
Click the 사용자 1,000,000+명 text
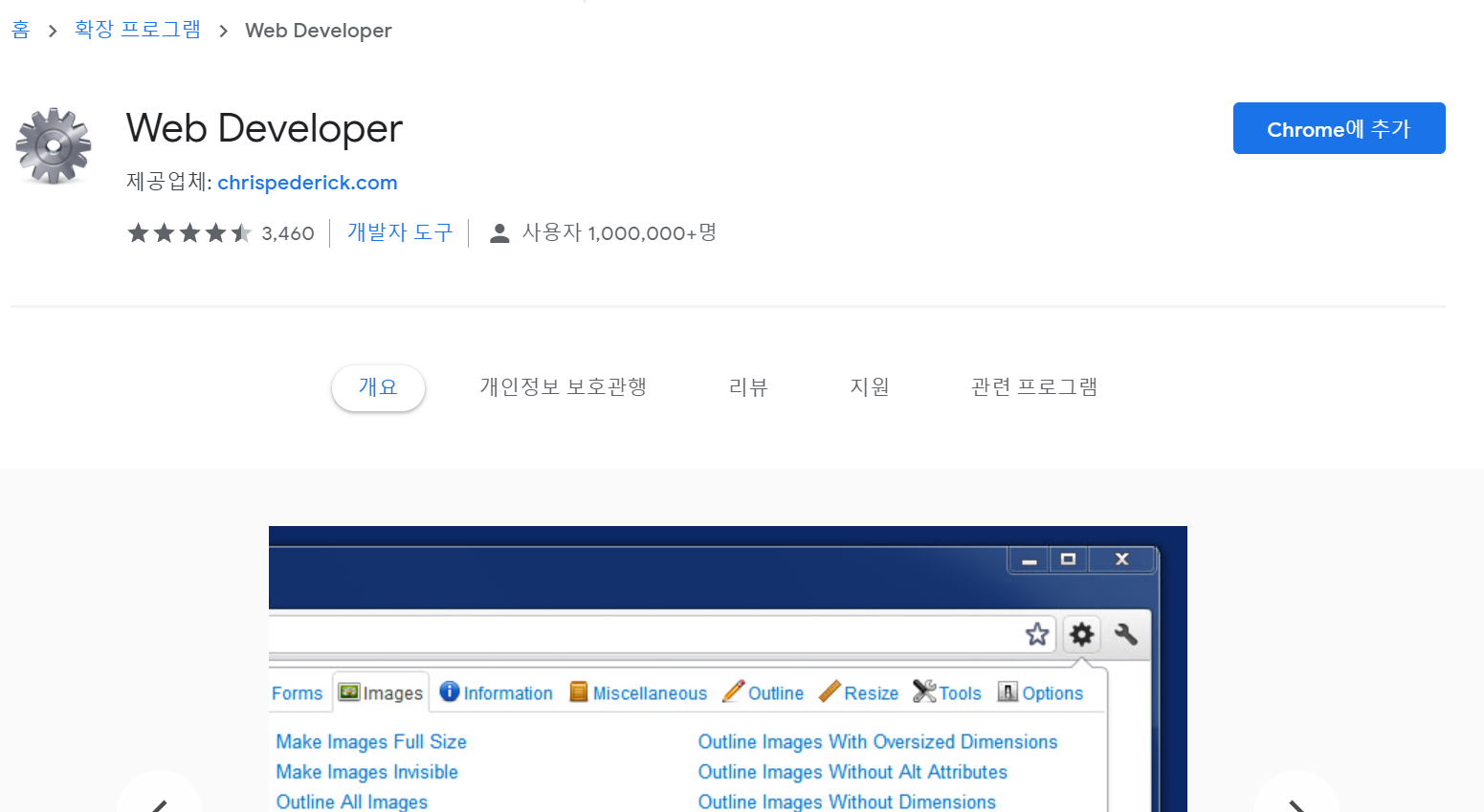[619, 233]
